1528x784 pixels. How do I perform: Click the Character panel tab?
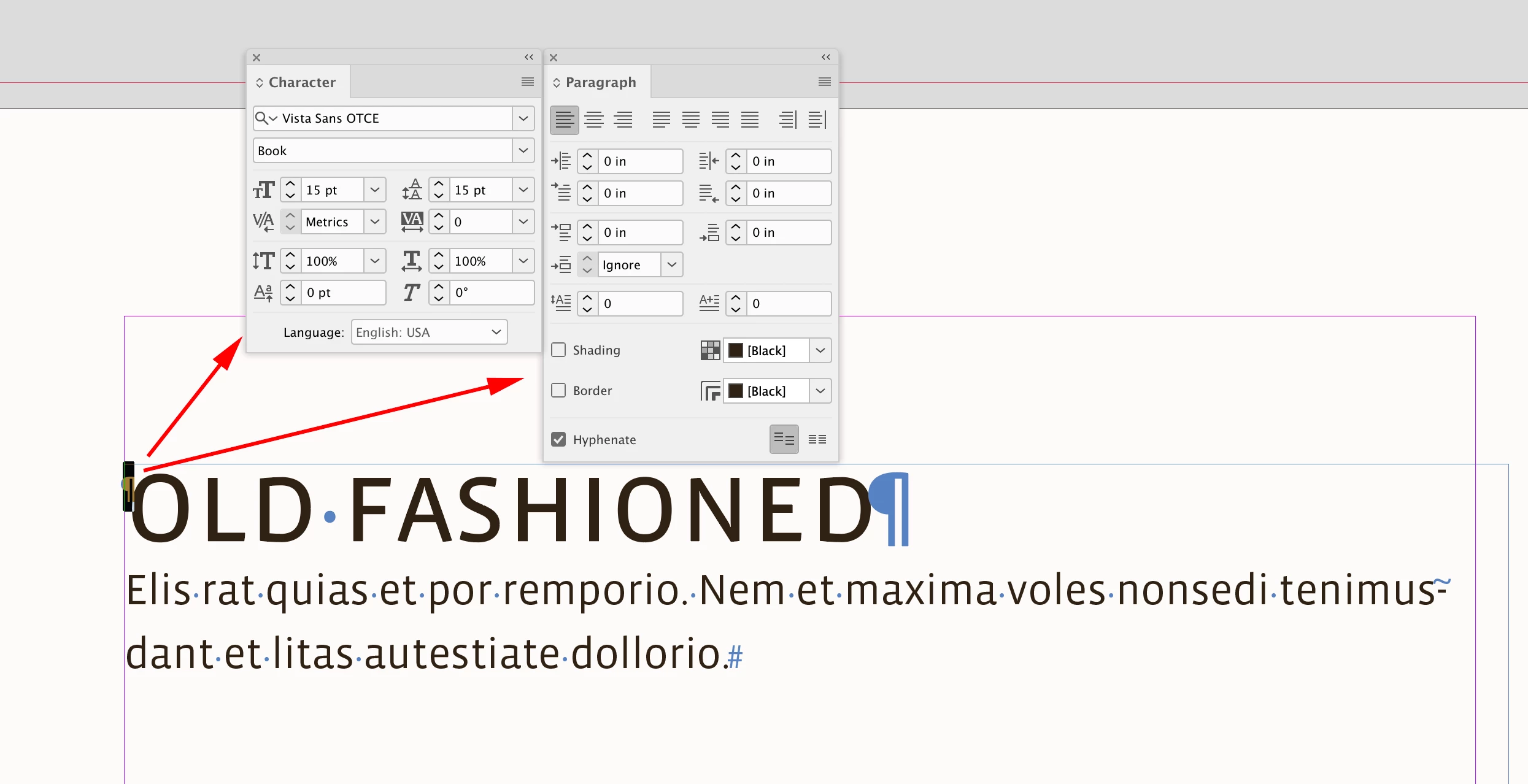301,82
